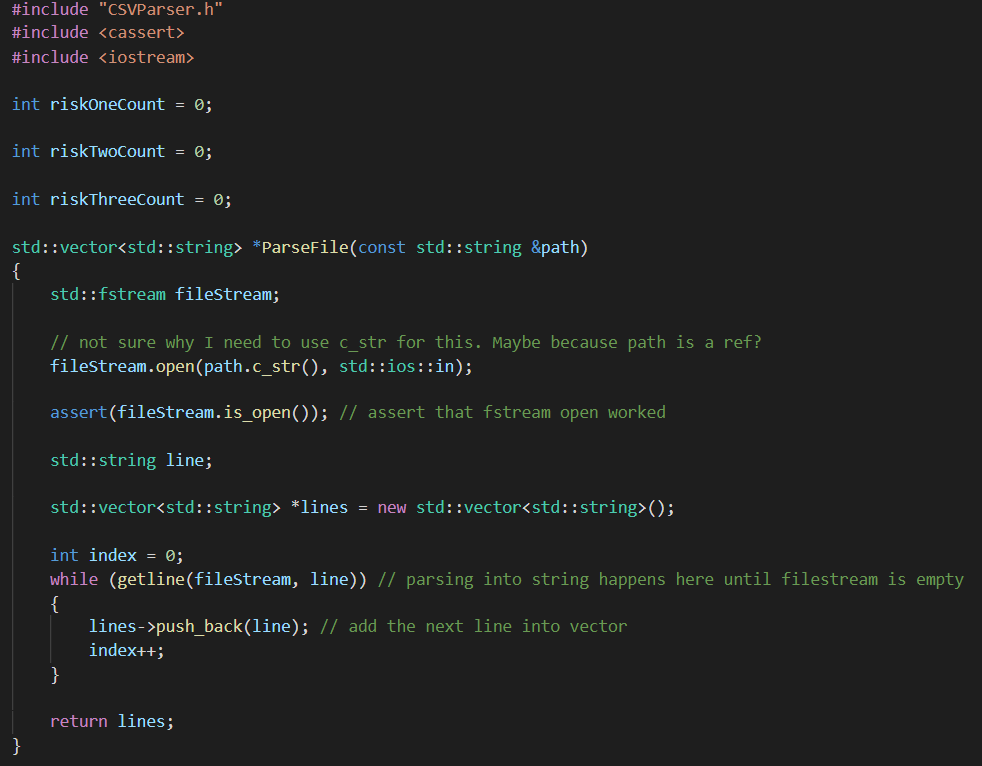Image resolution: width=982 pixels, height=766 pixels.
Task: Click the comment about c_str
Action: [x=406, y=343]
